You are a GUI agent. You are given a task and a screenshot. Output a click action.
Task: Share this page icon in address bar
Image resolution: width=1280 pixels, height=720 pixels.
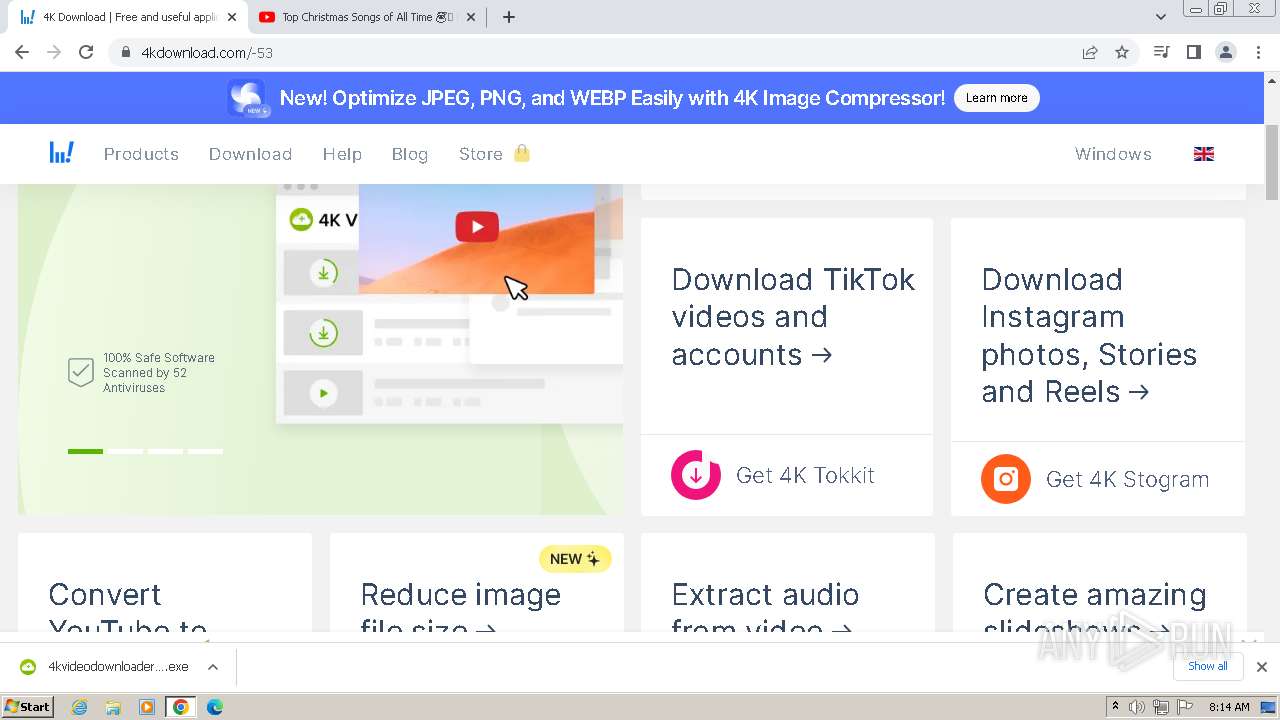click(x=1090, y=52)
